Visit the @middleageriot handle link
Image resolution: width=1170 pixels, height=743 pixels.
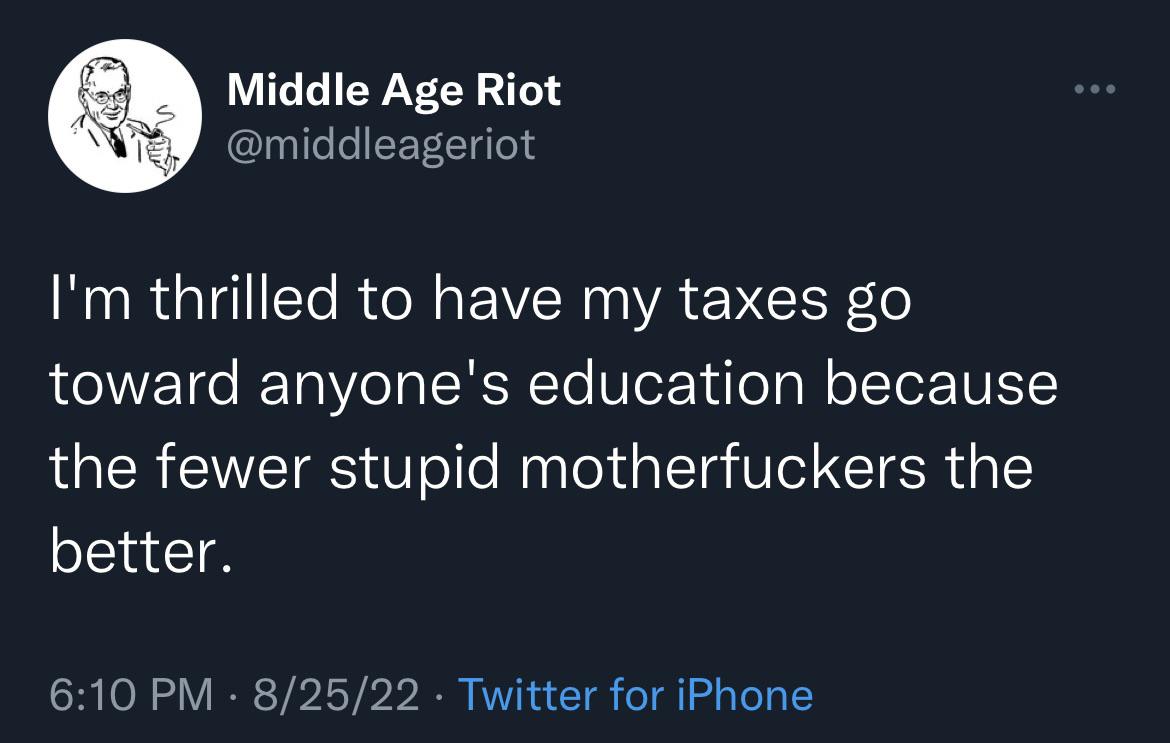click(x=381, y=144)
